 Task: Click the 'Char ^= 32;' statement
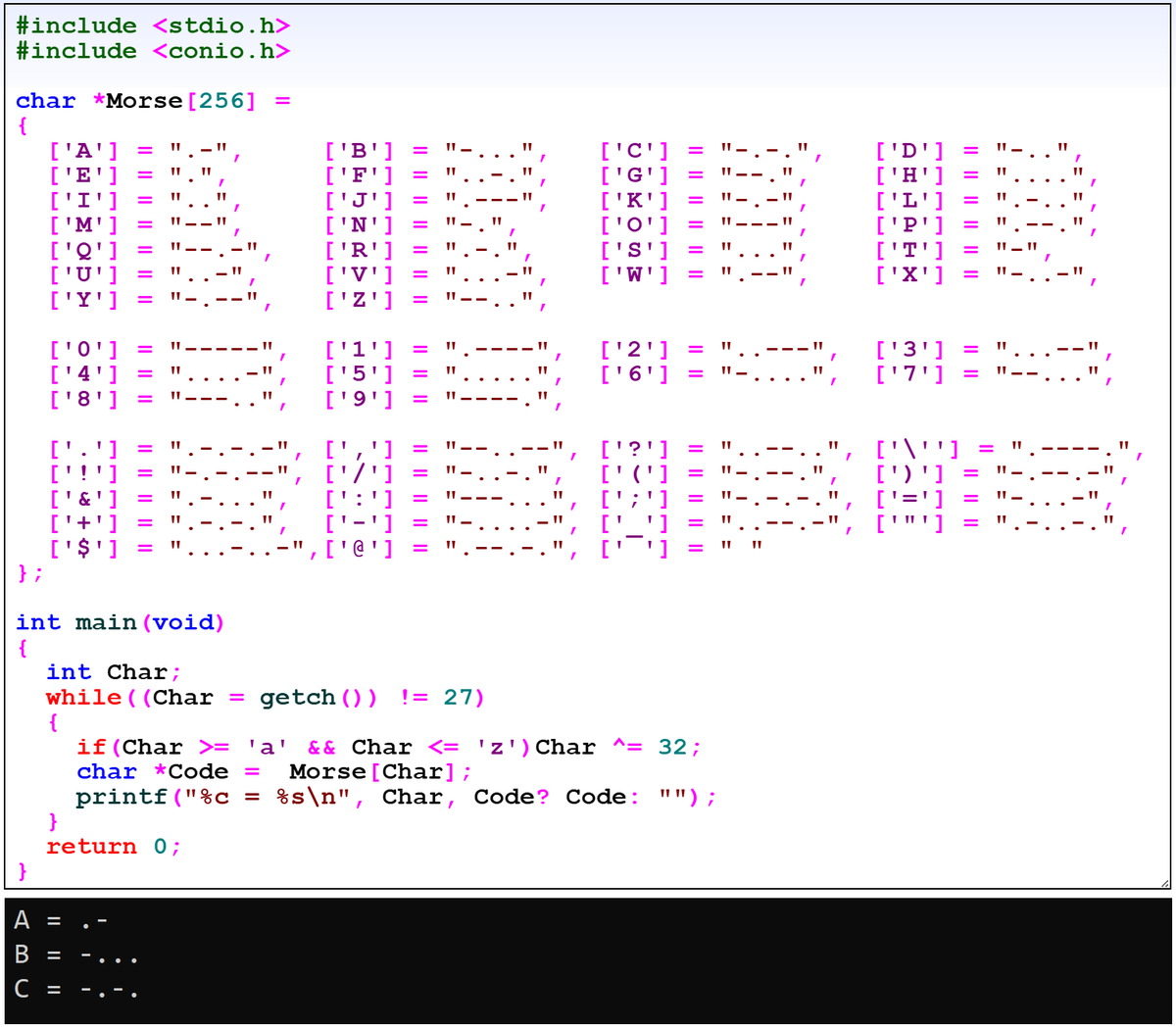click(x=618, y=748)
